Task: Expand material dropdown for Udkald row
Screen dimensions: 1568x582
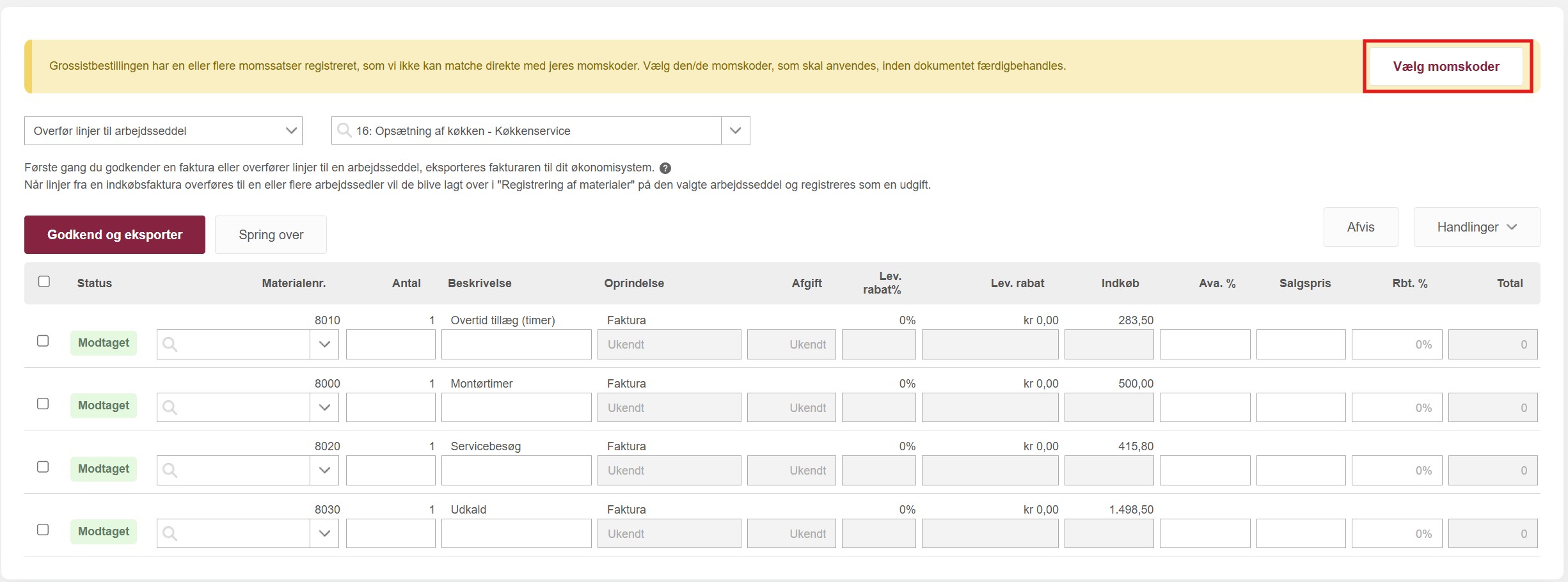Action: (x=324, y=533)
